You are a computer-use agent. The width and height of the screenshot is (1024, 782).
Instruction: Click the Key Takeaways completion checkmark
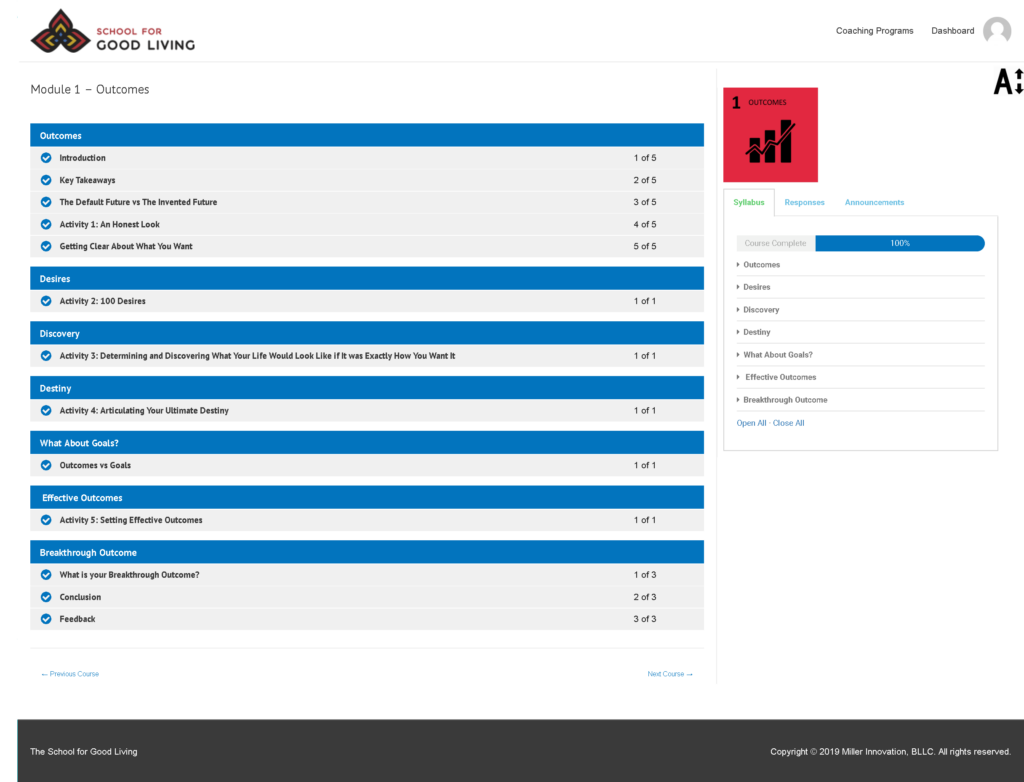46,180
